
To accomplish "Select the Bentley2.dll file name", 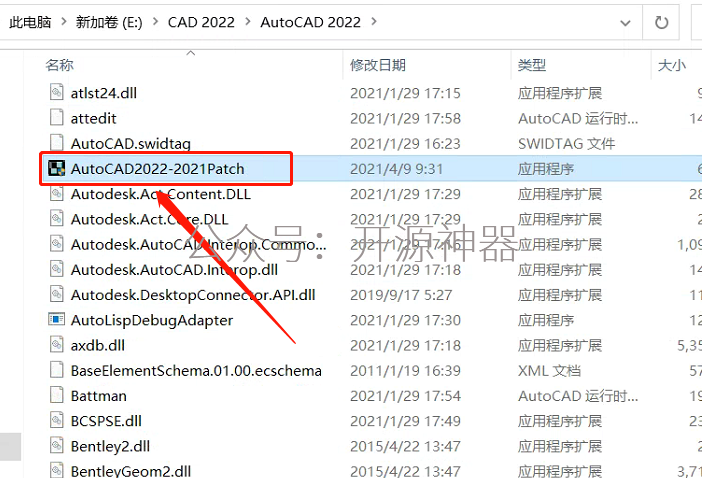I will pos(110,446).
